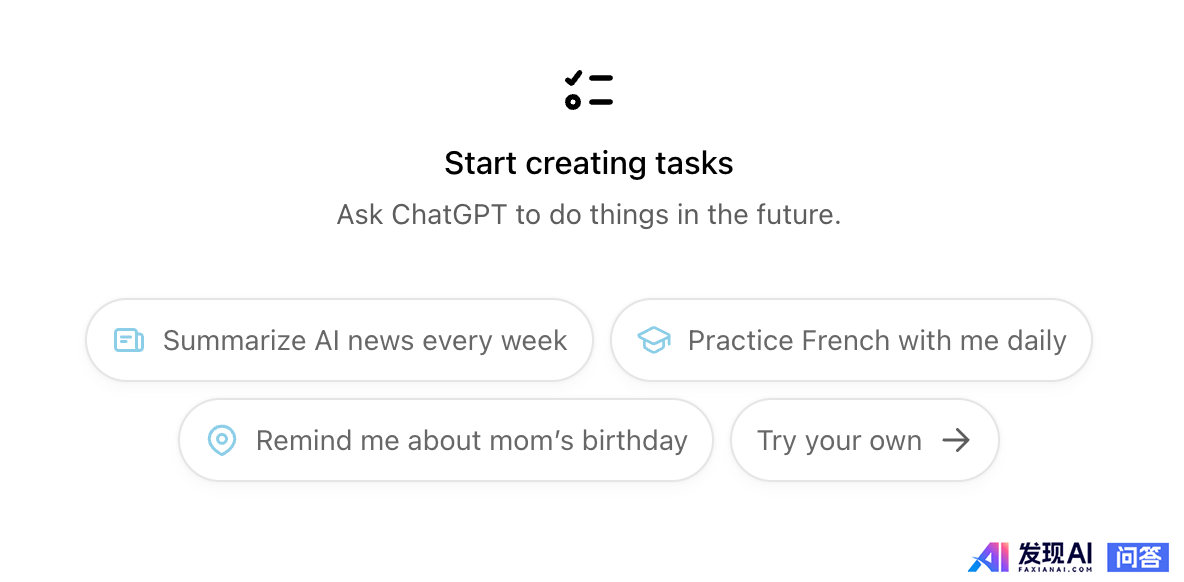The width and height of the screenshot is (1184, 582).
Task: Pick the Remind me about mom's birthday suggestion
Action: [x=446, y=440]
